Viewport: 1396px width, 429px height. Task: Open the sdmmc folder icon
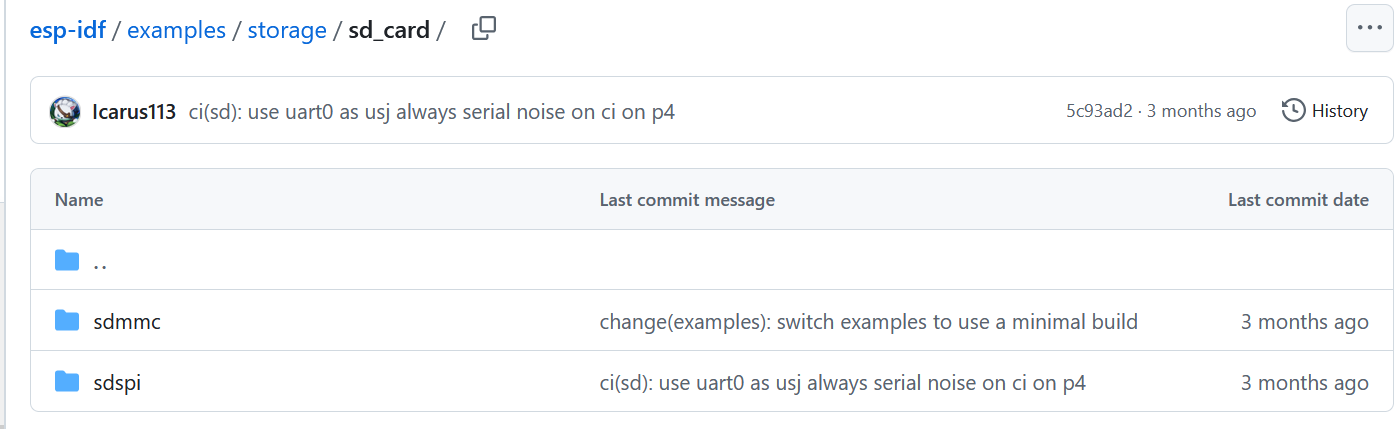pyautogui.click(x=67, y=321)
